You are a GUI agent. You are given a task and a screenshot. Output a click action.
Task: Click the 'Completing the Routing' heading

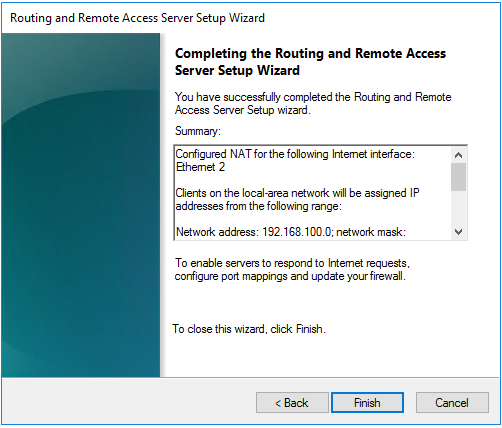pyautogui.click(x=310, y=62)
